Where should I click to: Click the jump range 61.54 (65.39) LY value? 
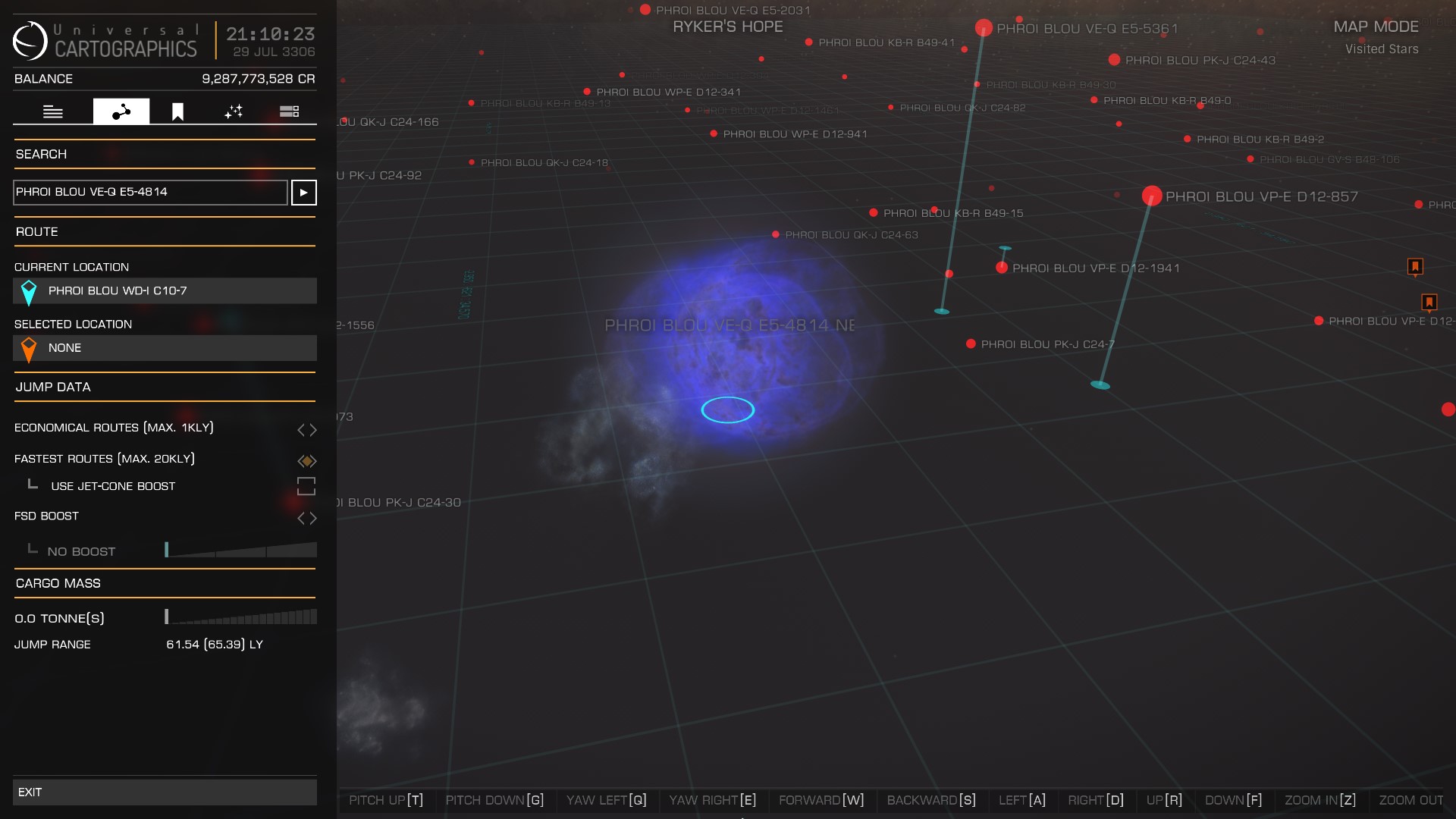(215, 645)
